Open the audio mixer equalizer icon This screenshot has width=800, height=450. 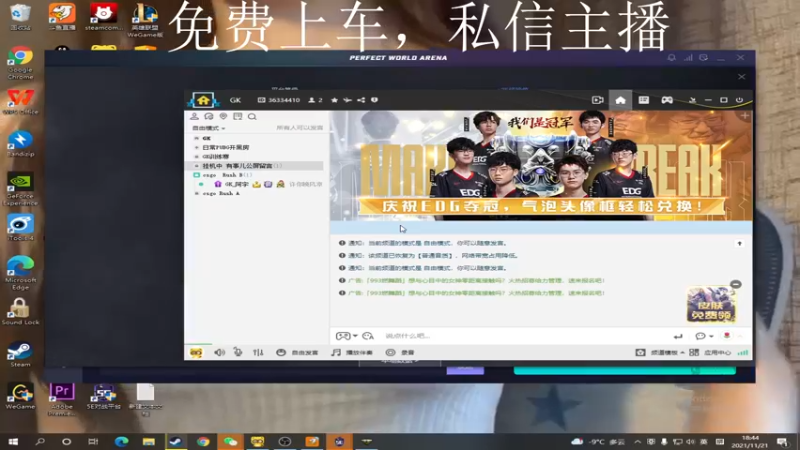[258, 353]
